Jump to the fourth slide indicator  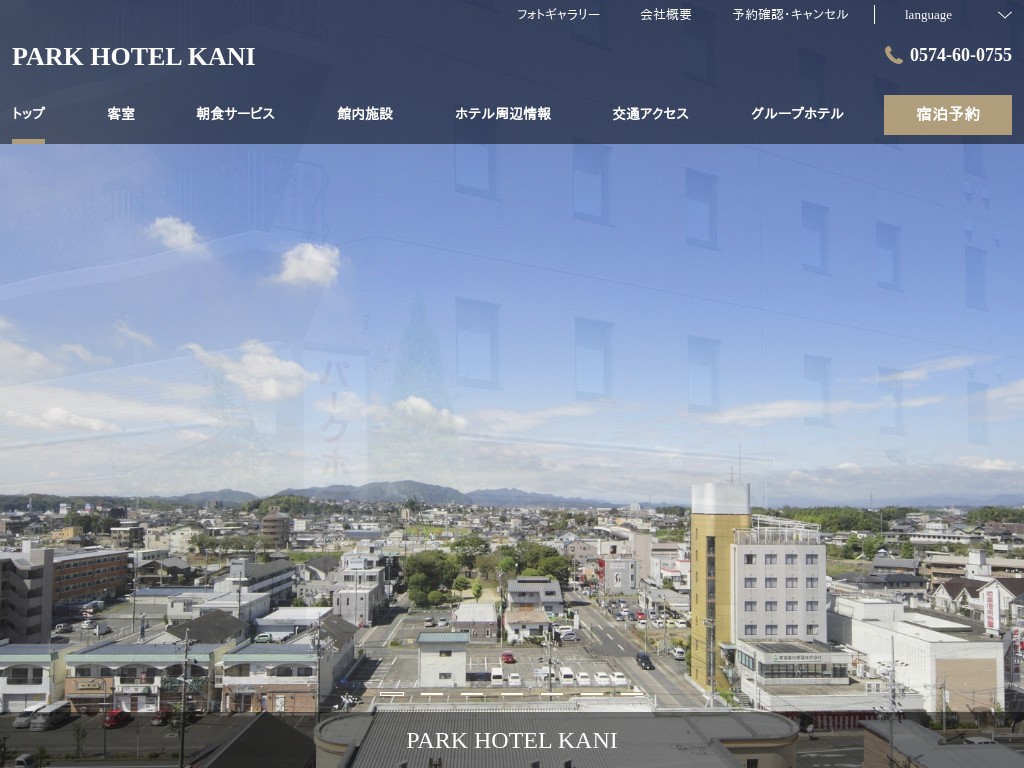tap(512, 694)
